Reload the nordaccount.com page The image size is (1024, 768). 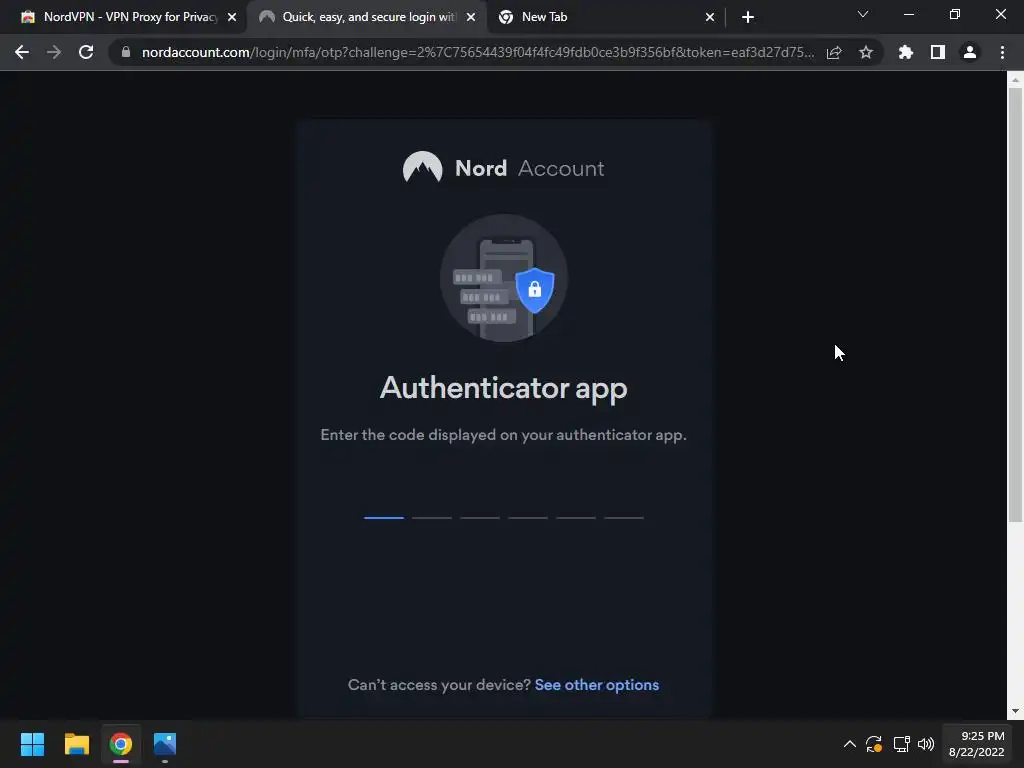[x=86, y=52]
